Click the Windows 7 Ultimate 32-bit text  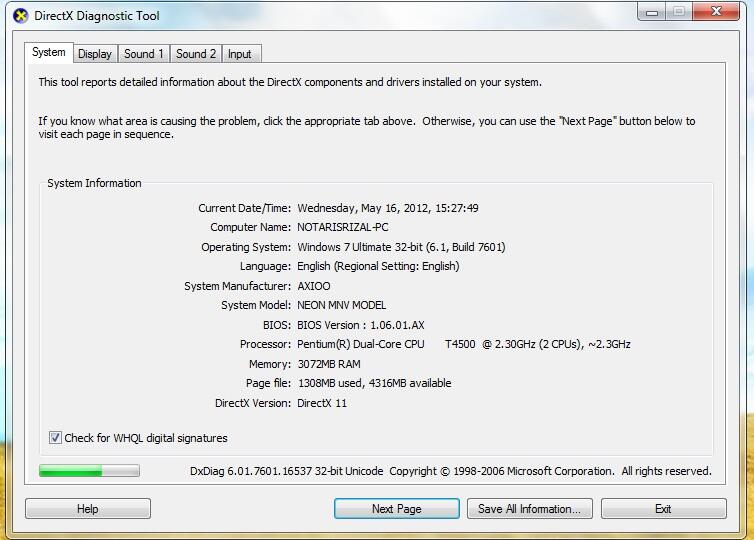(401, 247)
